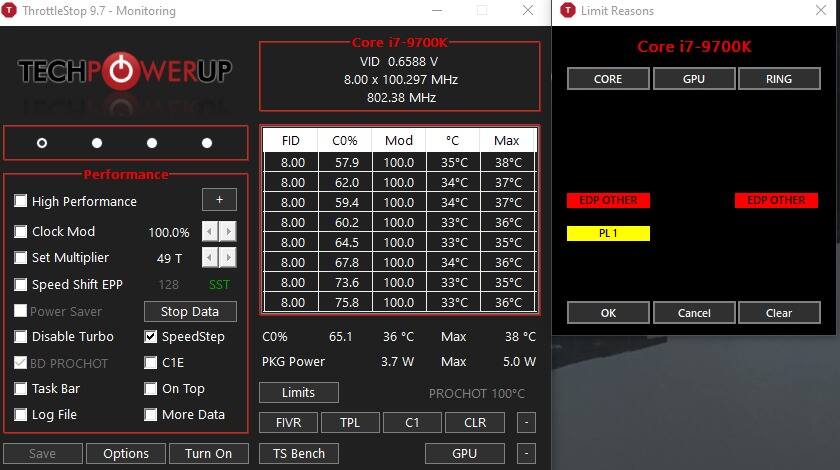Select the fourth profile radio button
Image resolution: width=840 pixels, height=470 pixels.
[207, 143]
